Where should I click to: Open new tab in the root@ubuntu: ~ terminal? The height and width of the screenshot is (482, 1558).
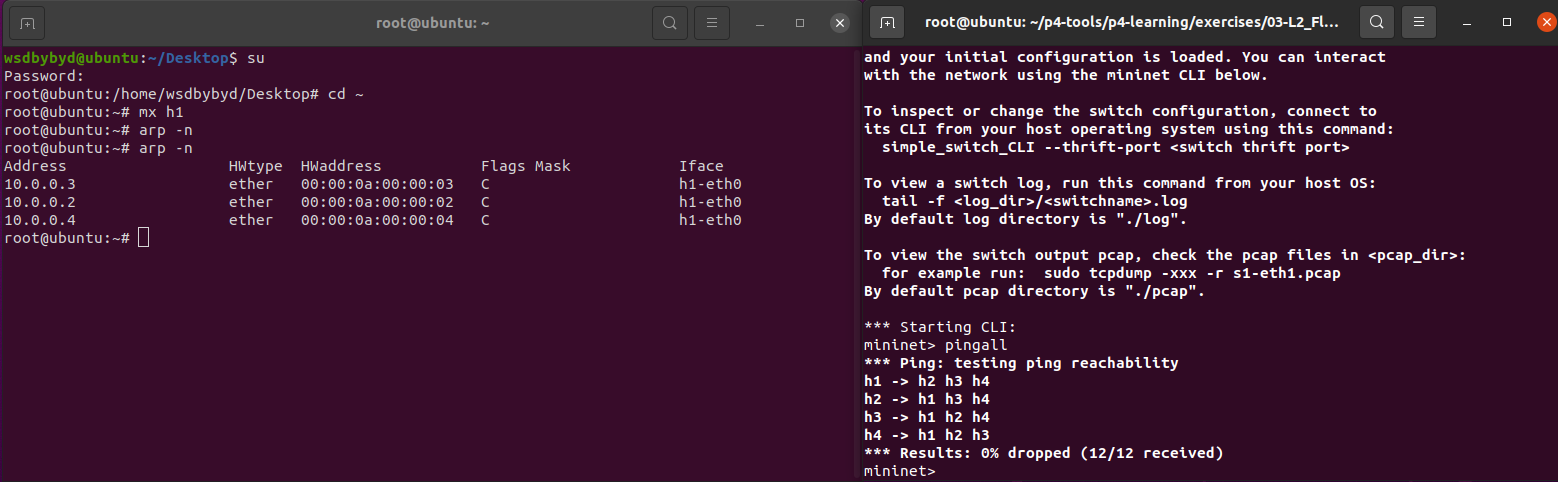click(27, 22)
